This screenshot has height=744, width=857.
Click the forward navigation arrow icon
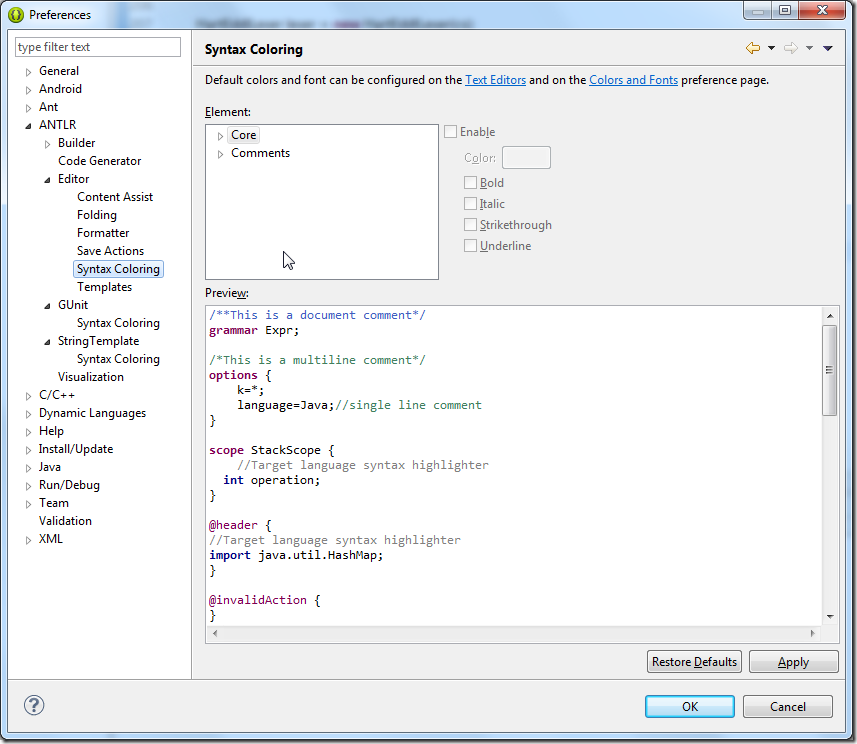(790, 48)
